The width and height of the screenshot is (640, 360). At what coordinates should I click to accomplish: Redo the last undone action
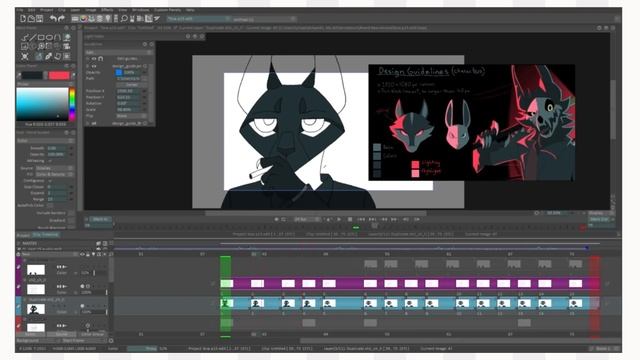coord(61,18)
